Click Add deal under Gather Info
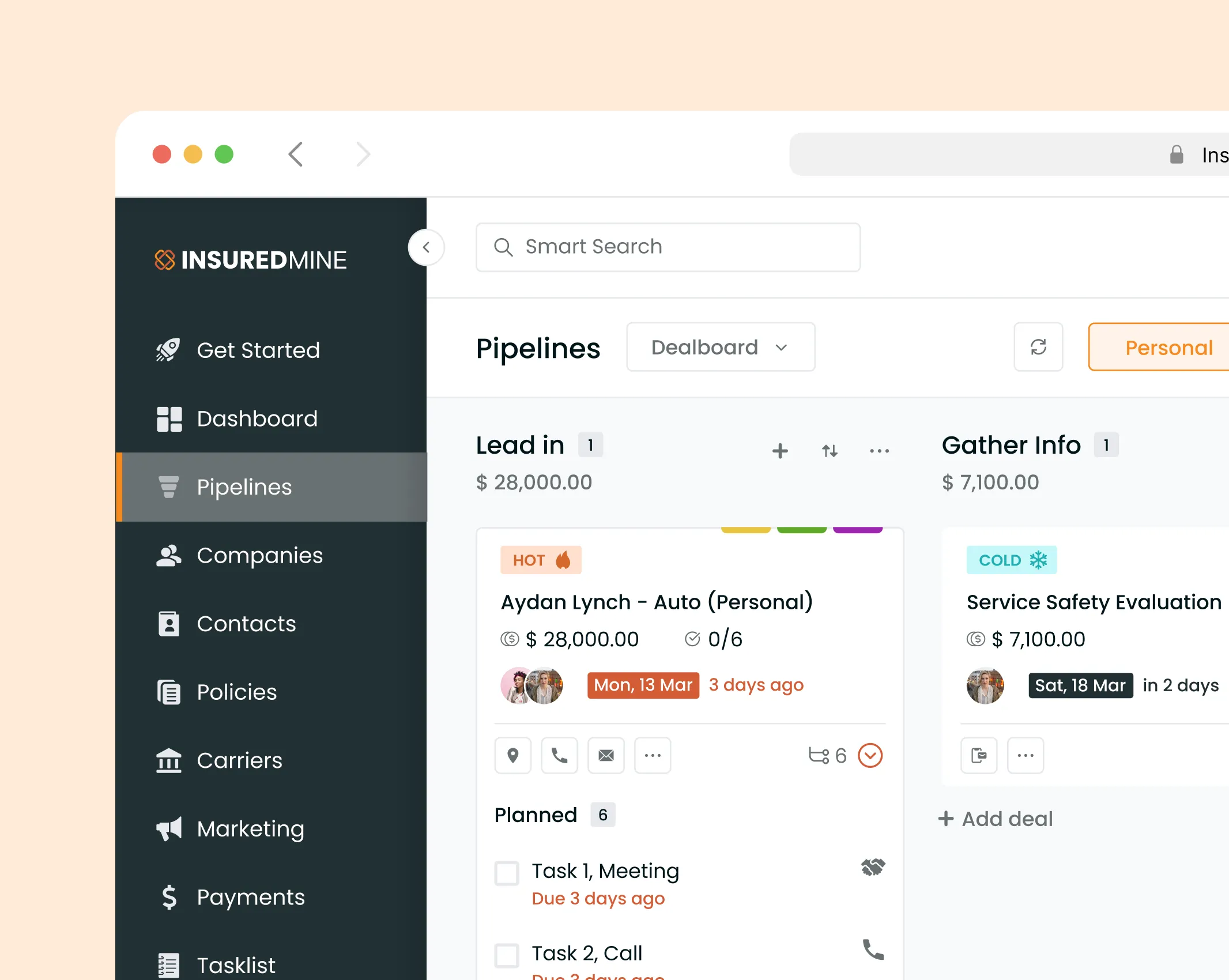 tap(996, 819)
